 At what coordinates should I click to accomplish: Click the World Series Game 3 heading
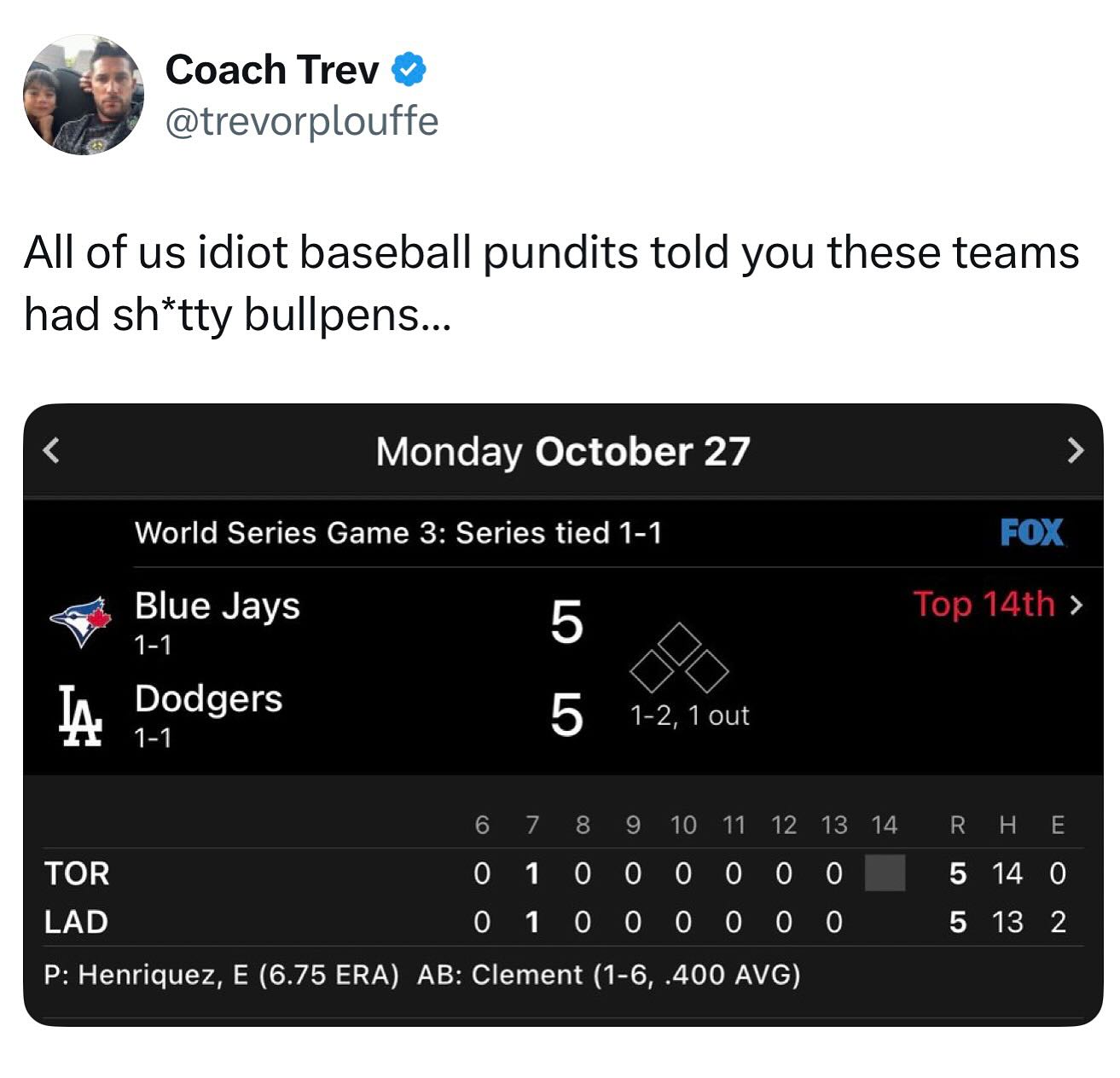tap(398, 533)
